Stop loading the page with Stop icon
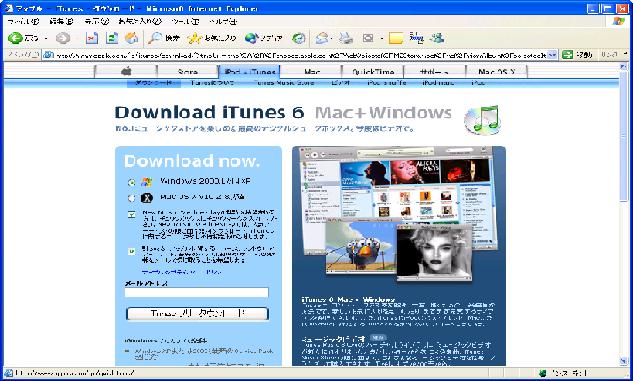The height and width of the screenshot is (381, 633). (92, 38)
